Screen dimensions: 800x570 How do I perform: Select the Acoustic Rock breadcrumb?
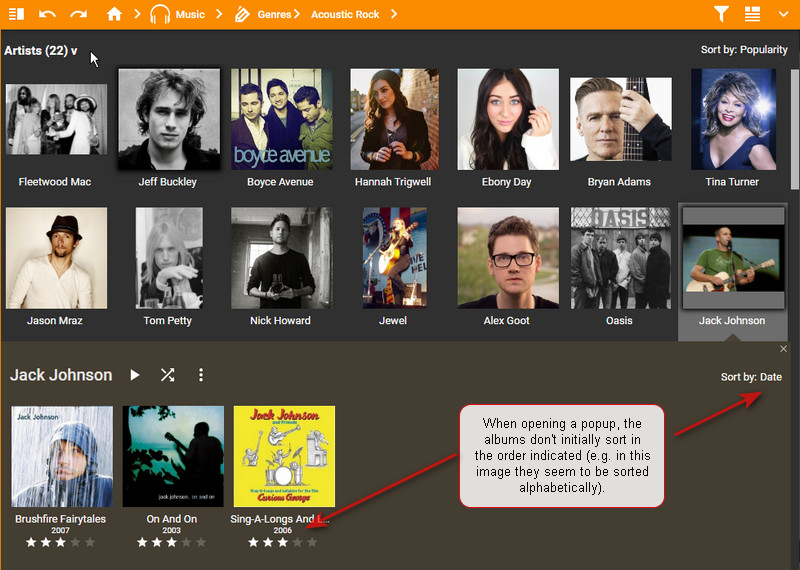tap(345, 14)
